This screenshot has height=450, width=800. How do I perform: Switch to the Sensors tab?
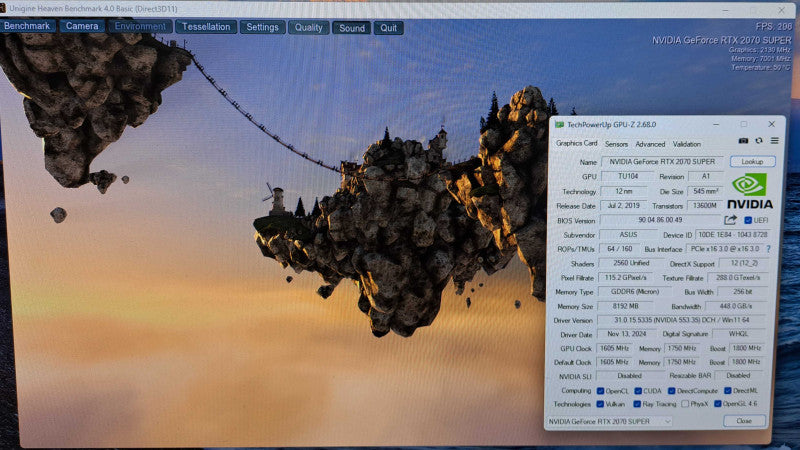click(x=616, y=144)
